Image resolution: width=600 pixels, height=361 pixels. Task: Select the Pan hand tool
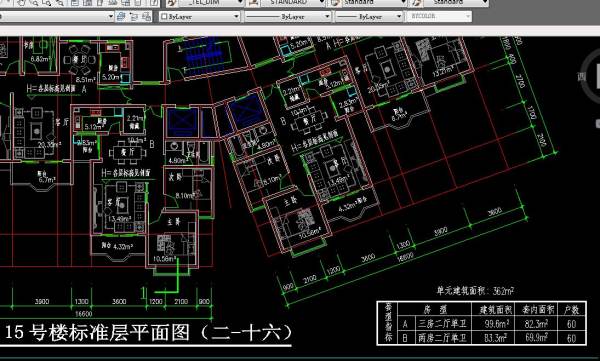(21, 3)
